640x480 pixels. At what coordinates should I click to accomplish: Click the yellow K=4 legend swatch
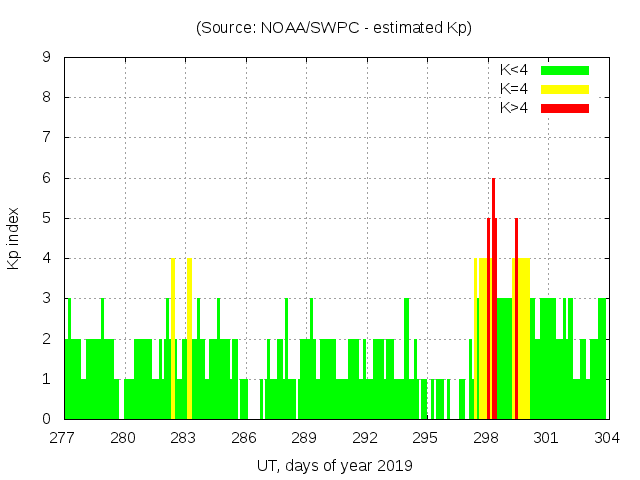tap(565, 89)
